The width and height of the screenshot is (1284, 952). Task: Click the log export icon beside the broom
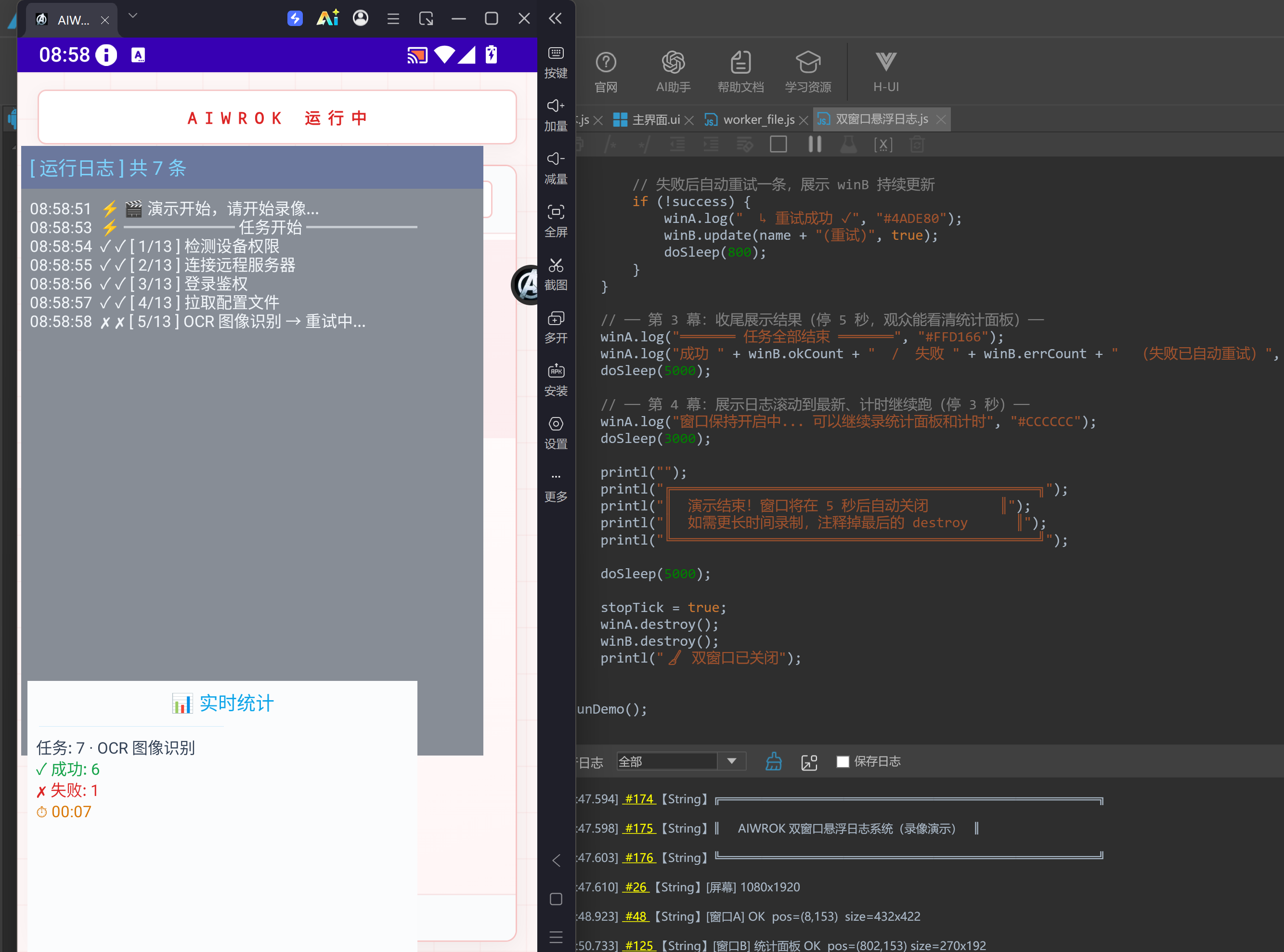click(809, 762)
